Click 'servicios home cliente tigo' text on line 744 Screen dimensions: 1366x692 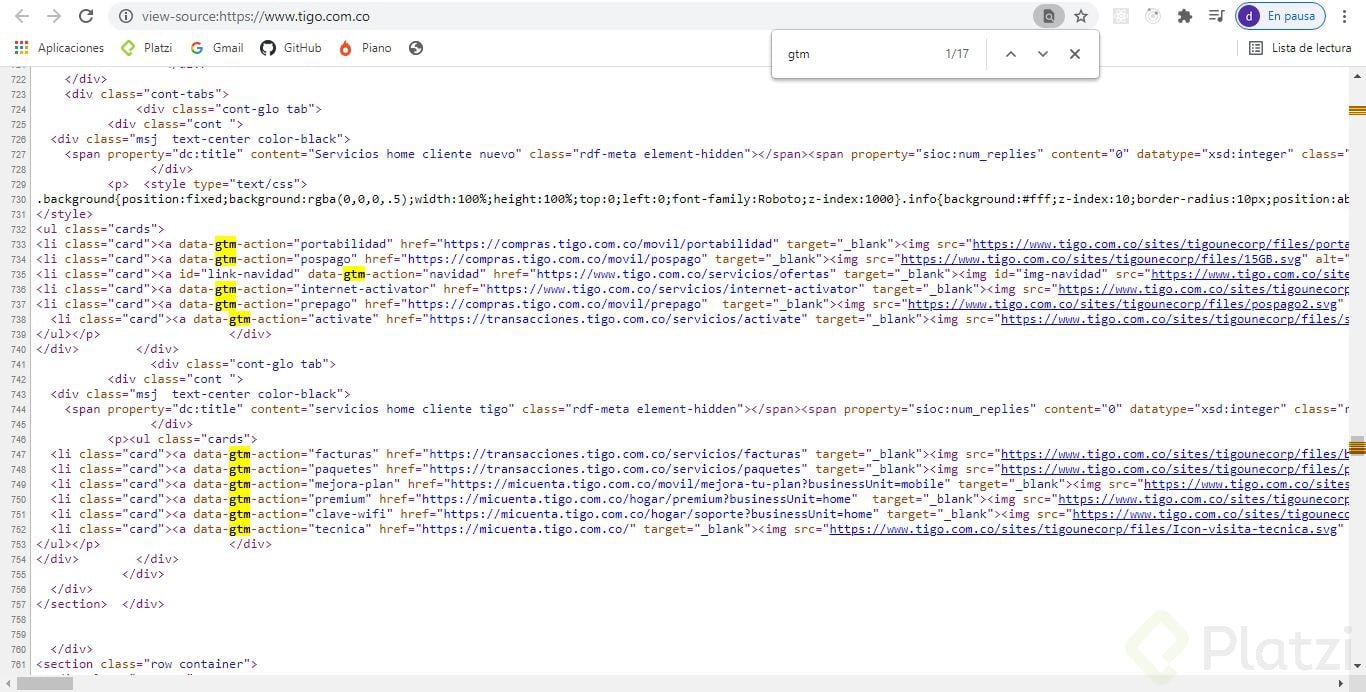(x=412, y=409)
